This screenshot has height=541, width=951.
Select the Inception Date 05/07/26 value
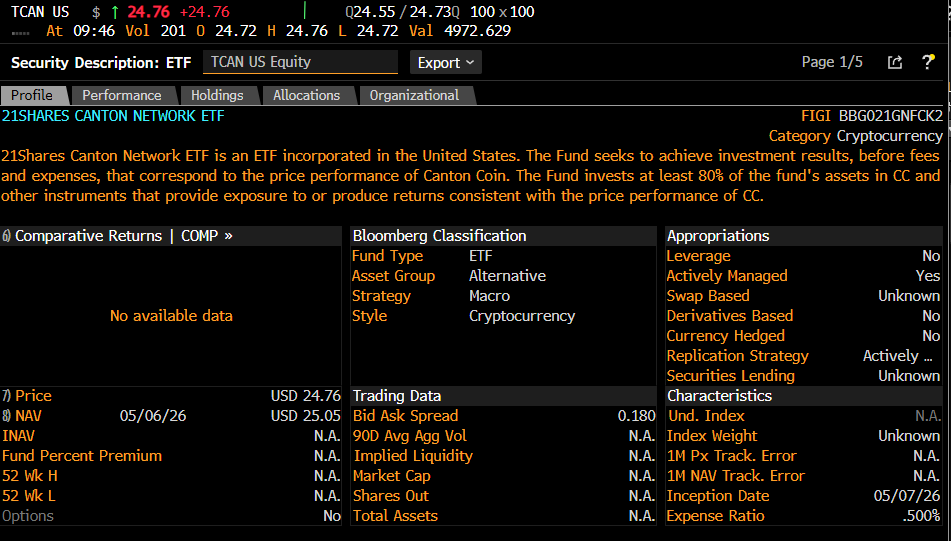[907, 496]
